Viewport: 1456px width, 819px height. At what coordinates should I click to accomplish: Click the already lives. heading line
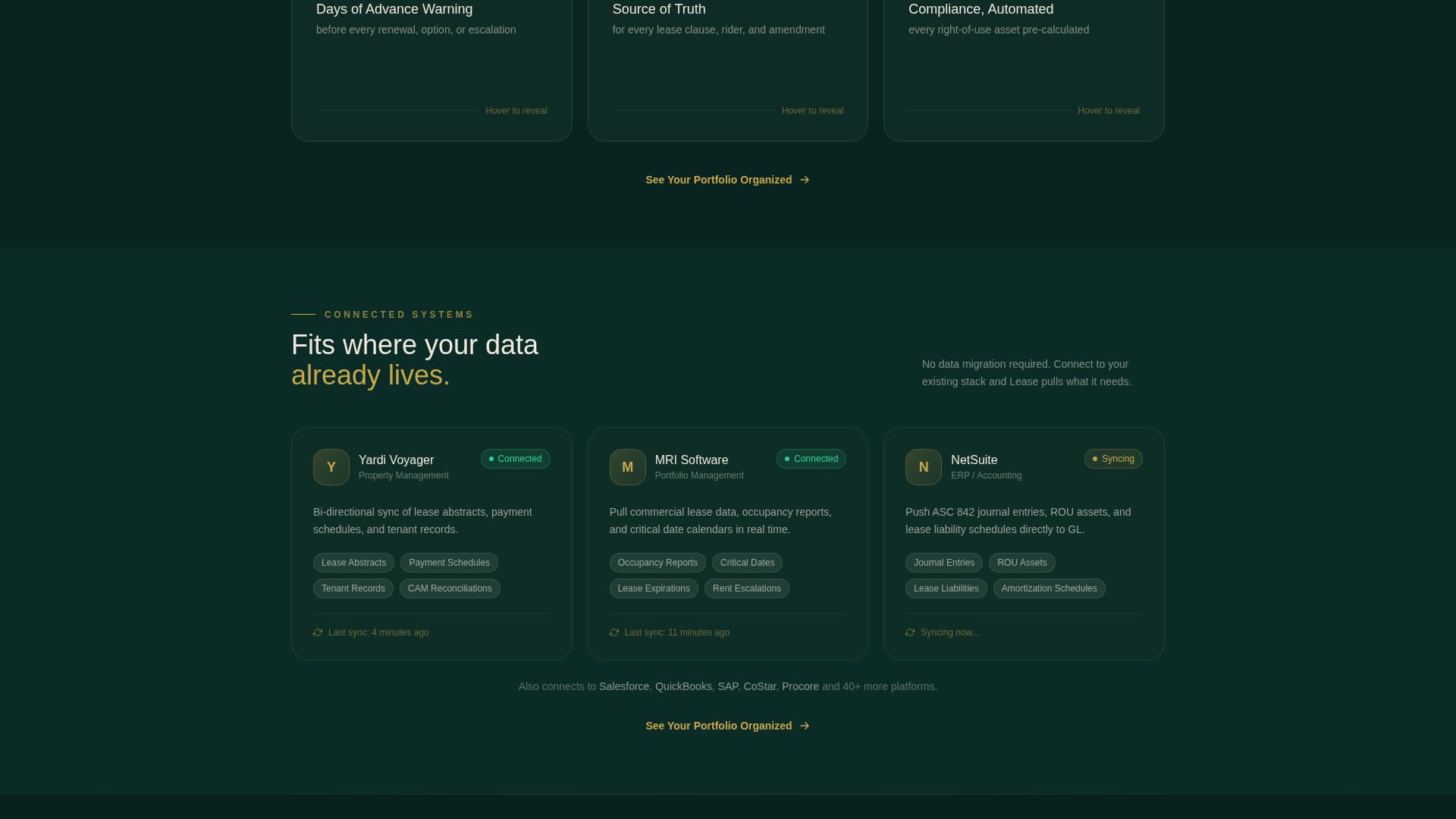point(371,375)
